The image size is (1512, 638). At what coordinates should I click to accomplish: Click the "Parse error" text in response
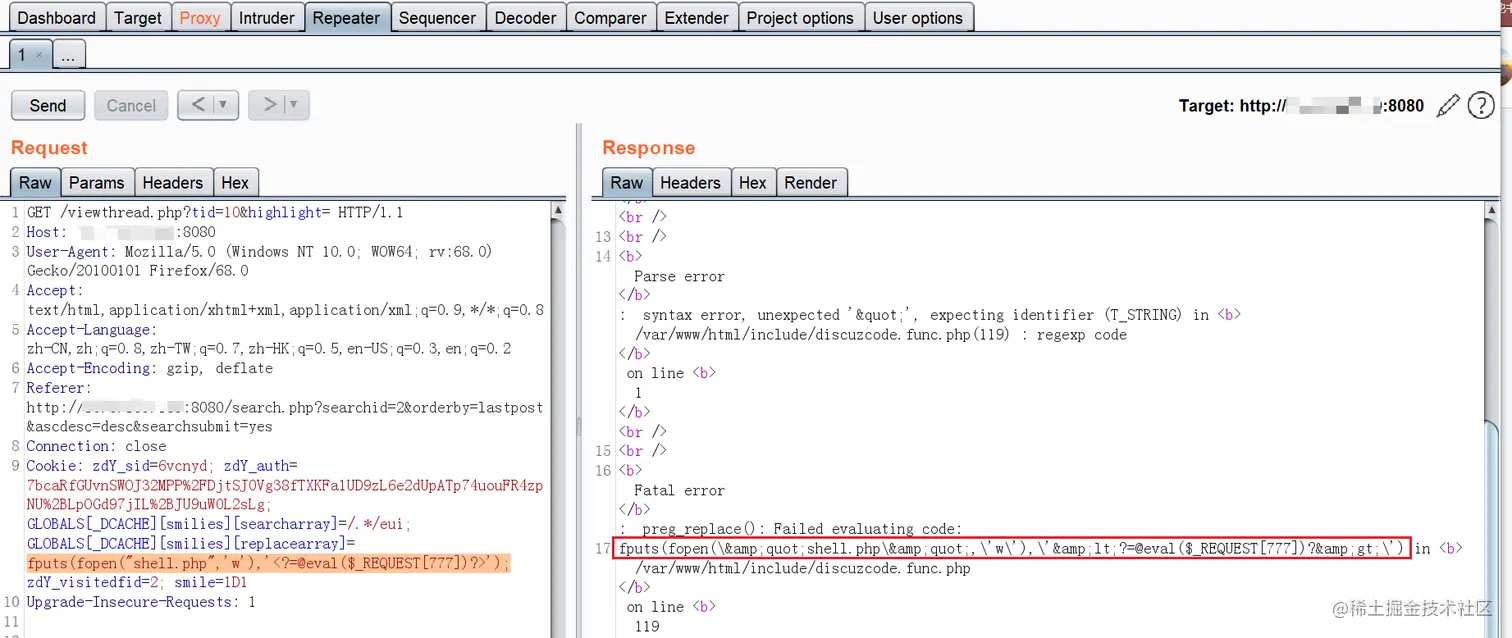[x=679, y=276]
